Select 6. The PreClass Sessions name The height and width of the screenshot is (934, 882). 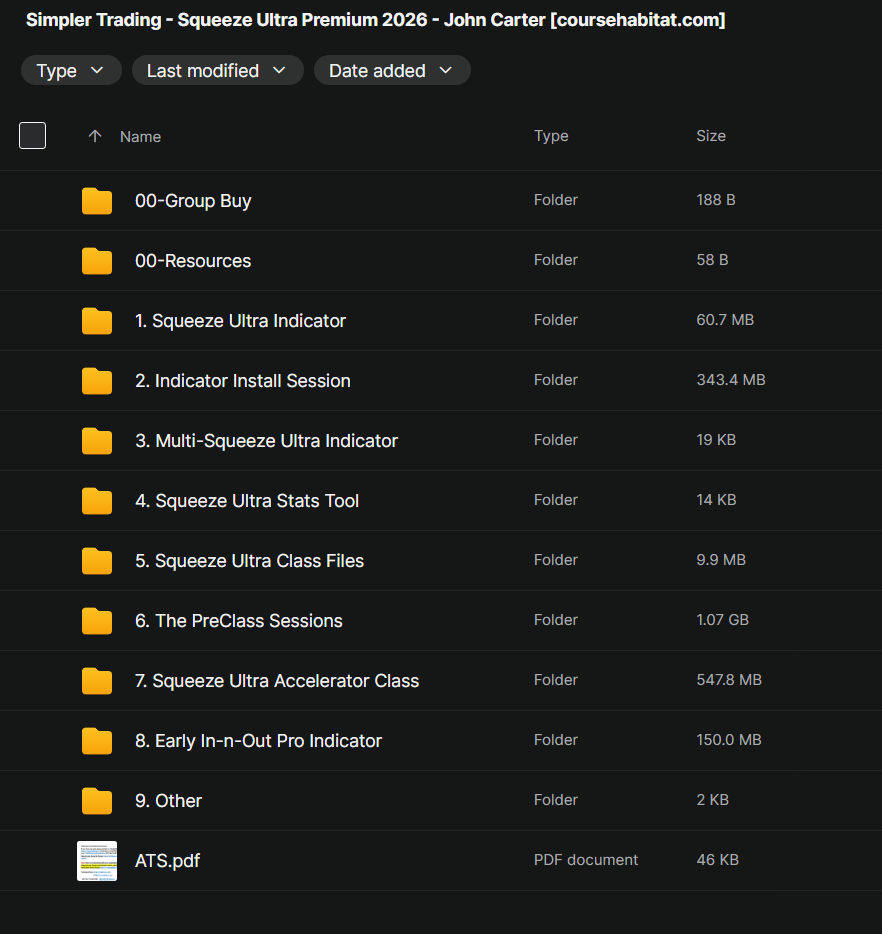pyautogui.click(x=239, y=621)
